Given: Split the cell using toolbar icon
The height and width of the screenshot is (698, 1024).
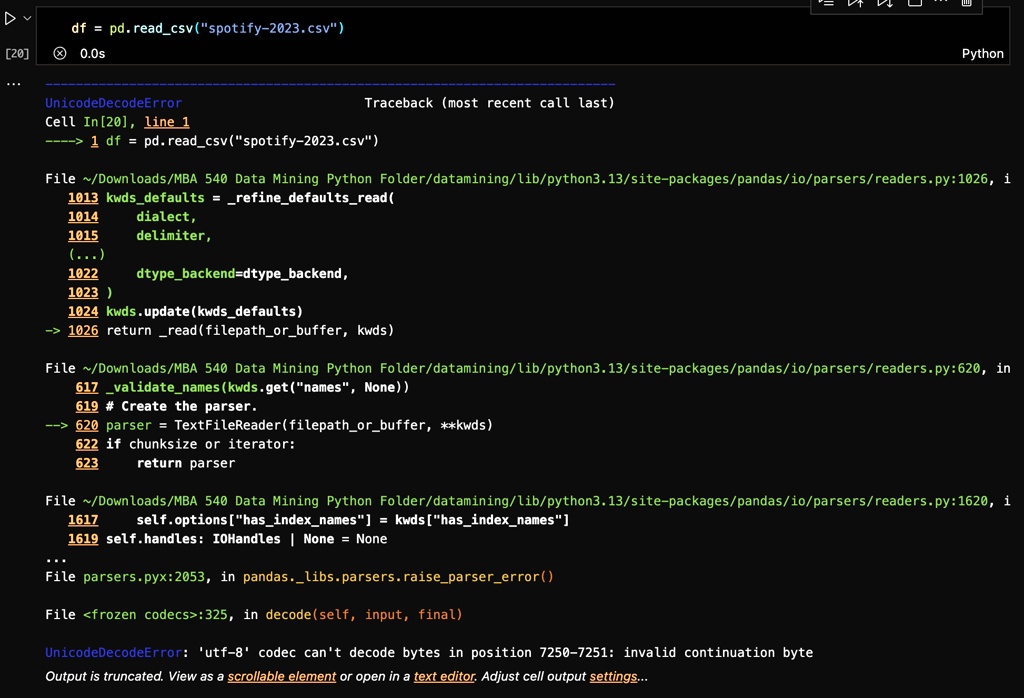Looking at the screenshot, I should click(914, 3).
